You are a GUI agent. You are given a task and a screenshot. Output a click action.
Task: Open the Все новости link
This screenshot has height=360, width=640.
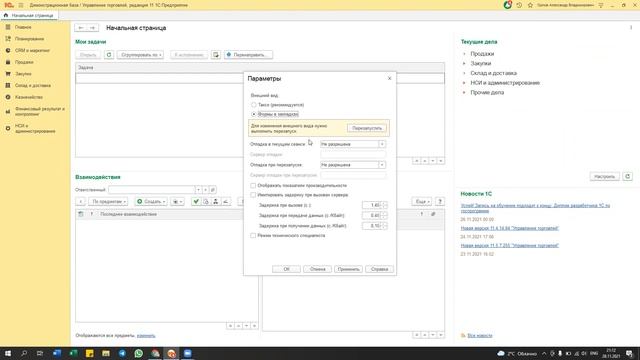tap(480, 336)
